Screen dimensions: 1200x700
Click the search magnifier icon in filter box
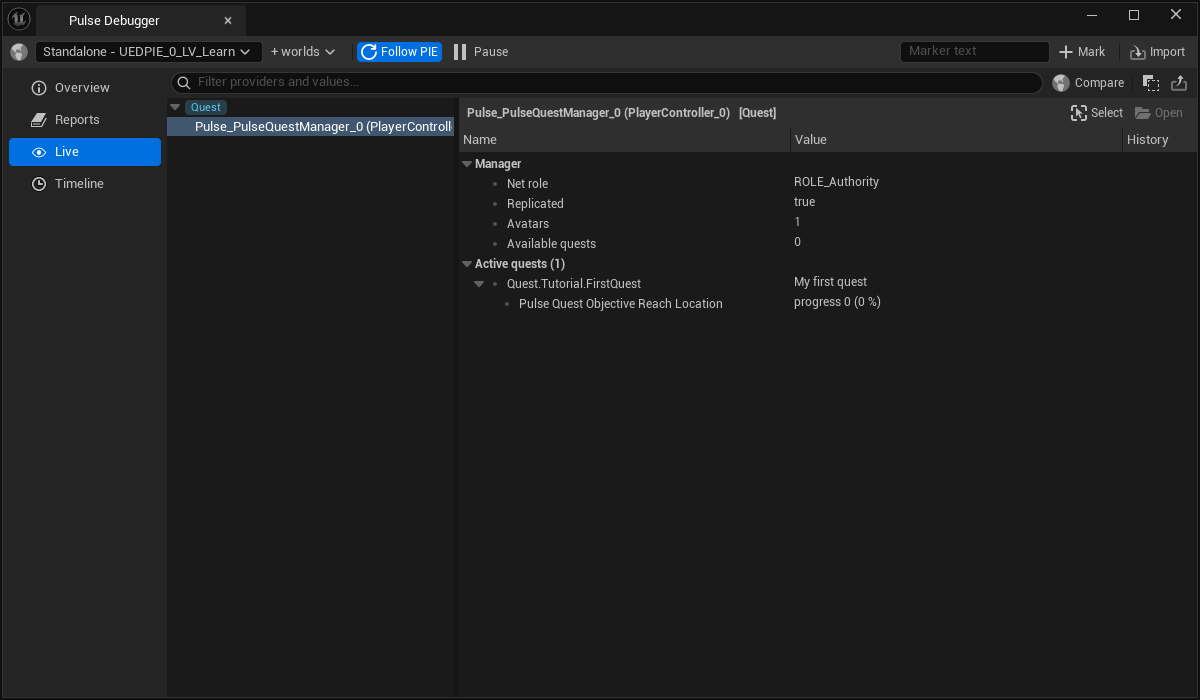tap(184, 82)
